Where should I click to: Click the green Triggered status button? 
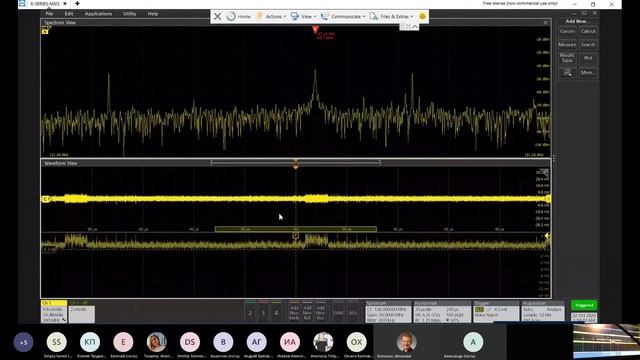coord(584,305)
